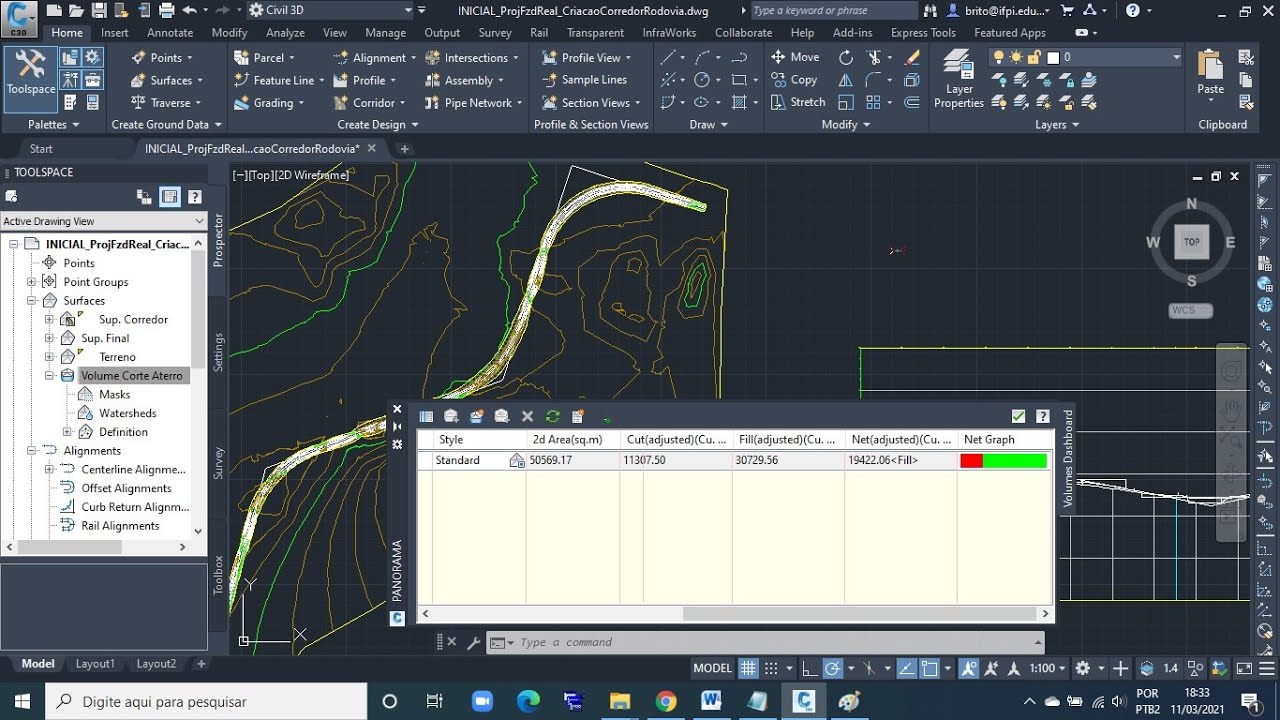
Task: Switch to the Layout1 tab
Action: click(x=95, y=663)
